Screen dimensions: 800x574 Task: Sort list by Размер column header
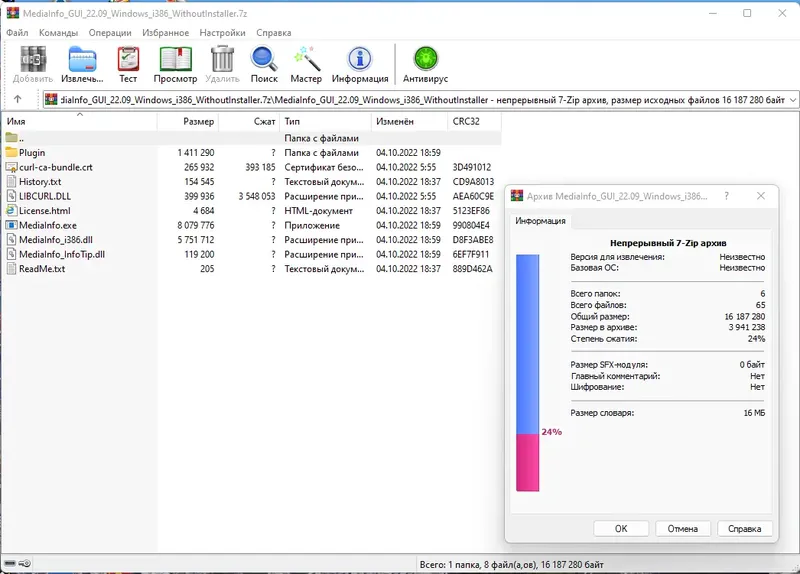[x=188, y=121]
